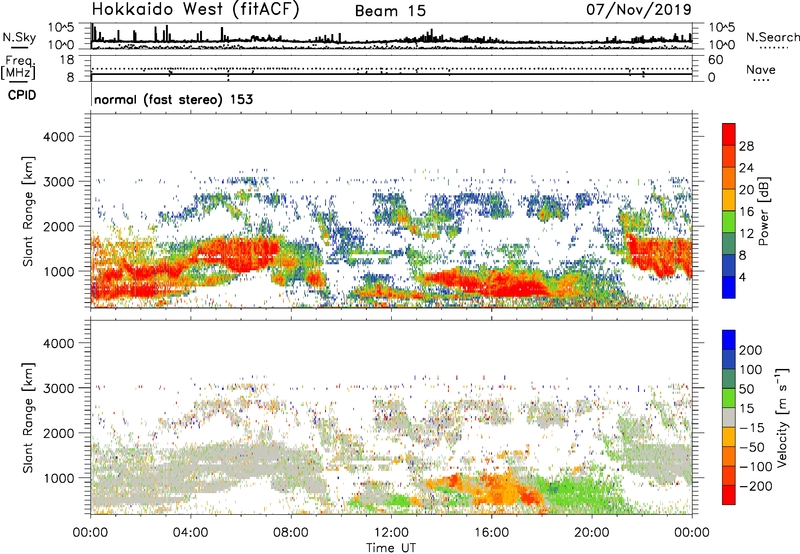Click the 'Velocity [m s-1]' colorbar title
Viewport: 800px width, 554px height.
pyautogui.click(x=782, y=417)
